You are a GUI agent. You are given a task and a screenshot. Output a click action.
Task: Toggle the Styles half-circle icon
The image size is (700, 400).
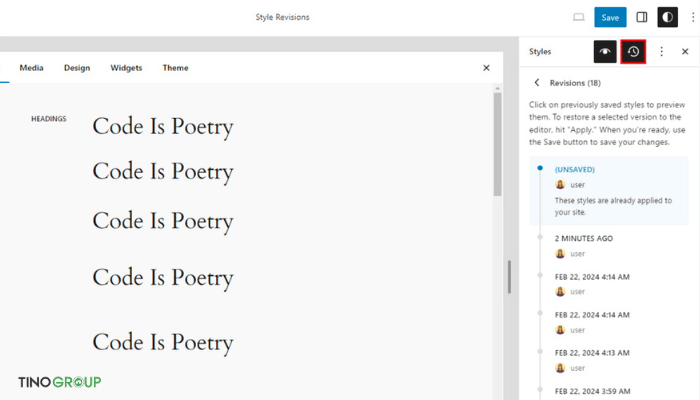667,17
